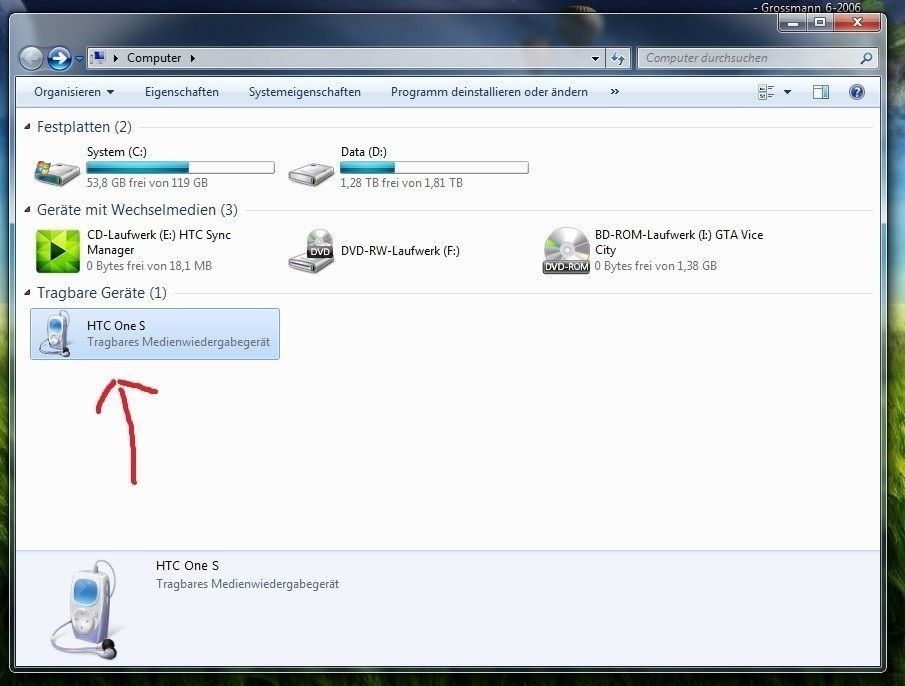The height and width of the screenshot is (686, 905).
Task: Toggle the preview pane button
Action: [x=821, y=92]
